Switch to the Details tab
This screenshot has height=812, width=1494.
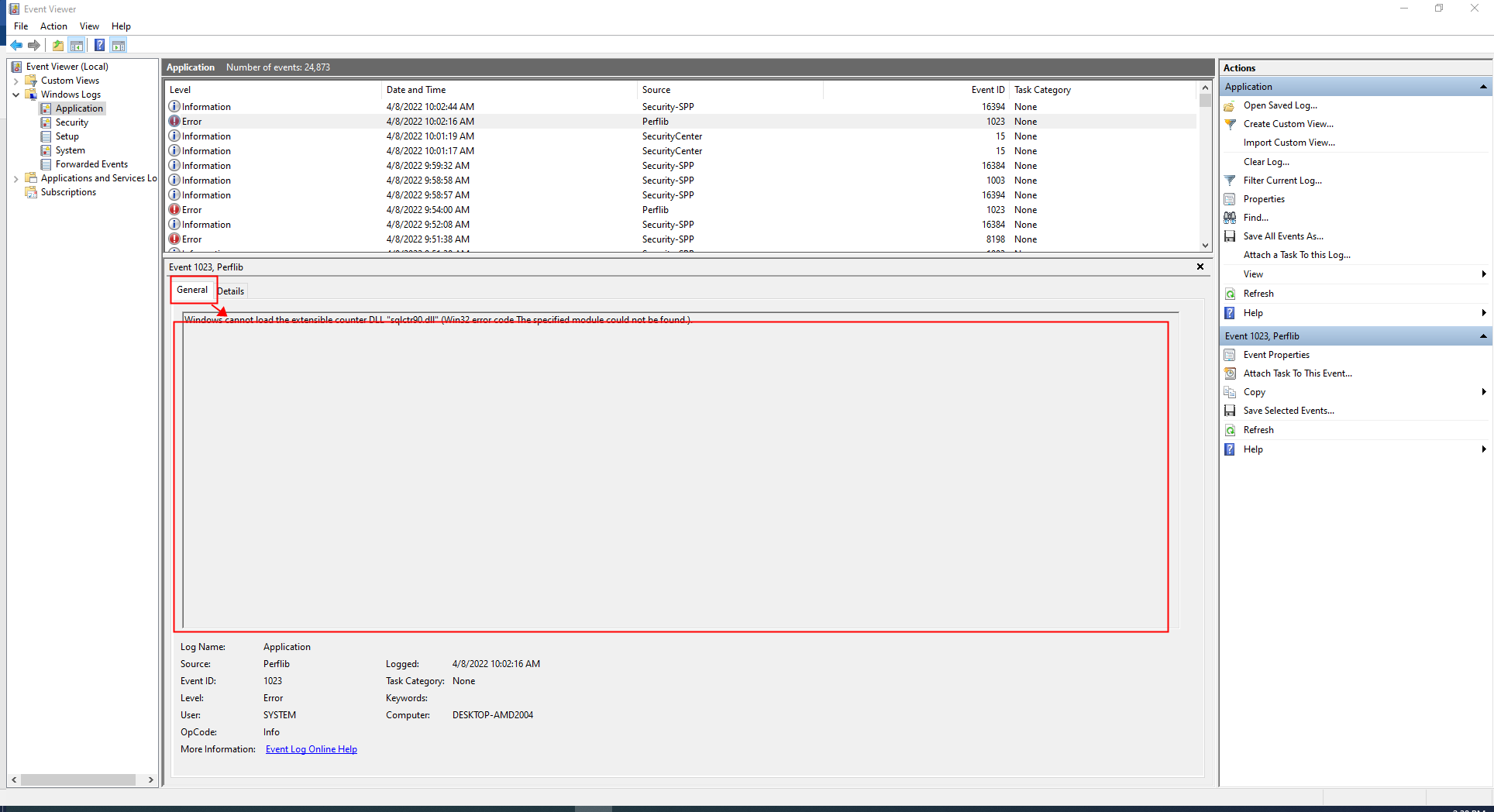(231, 291)
